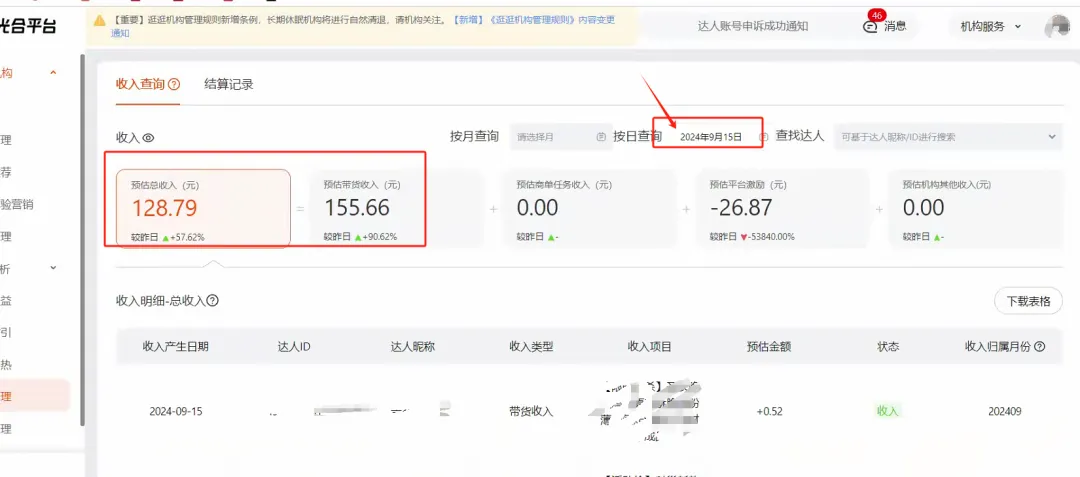
Task: Click the 预估金额 column header
Action: click(769, 347)
